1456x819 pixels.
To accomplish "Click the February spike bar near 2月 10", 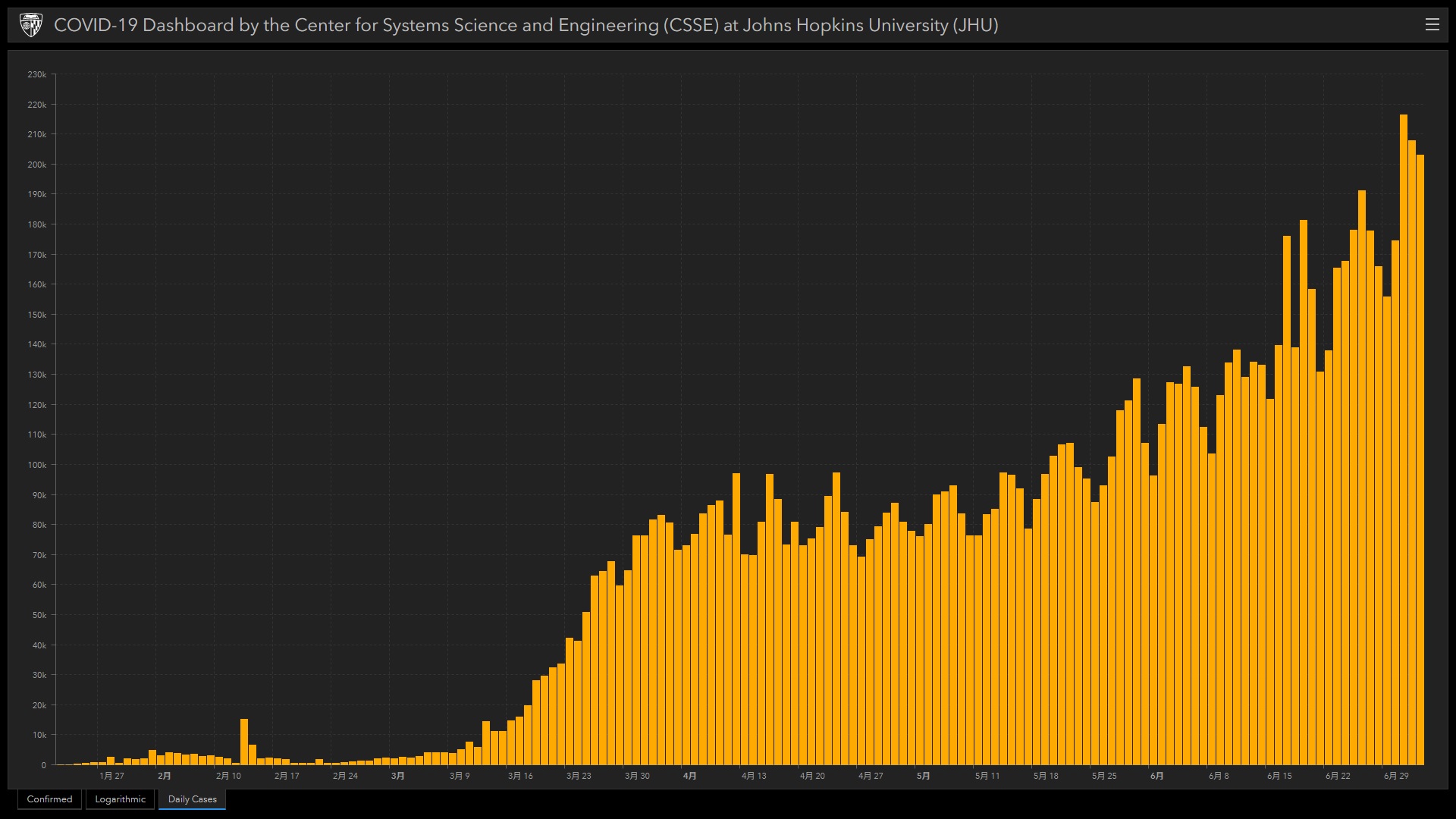I will click(x=244, y=742).
